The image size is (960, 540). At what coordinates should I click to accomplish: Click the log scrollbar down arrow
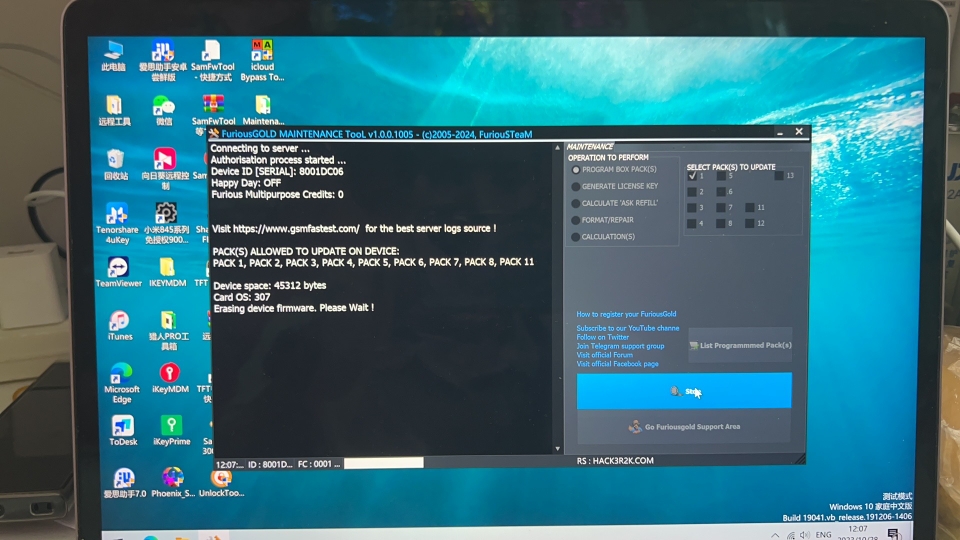(x=557, y=449)
